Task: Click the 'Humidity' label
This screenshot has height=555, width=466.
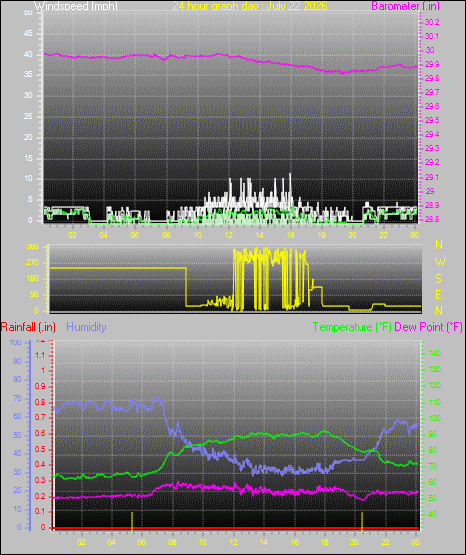Action: click(x=86, y=327)
